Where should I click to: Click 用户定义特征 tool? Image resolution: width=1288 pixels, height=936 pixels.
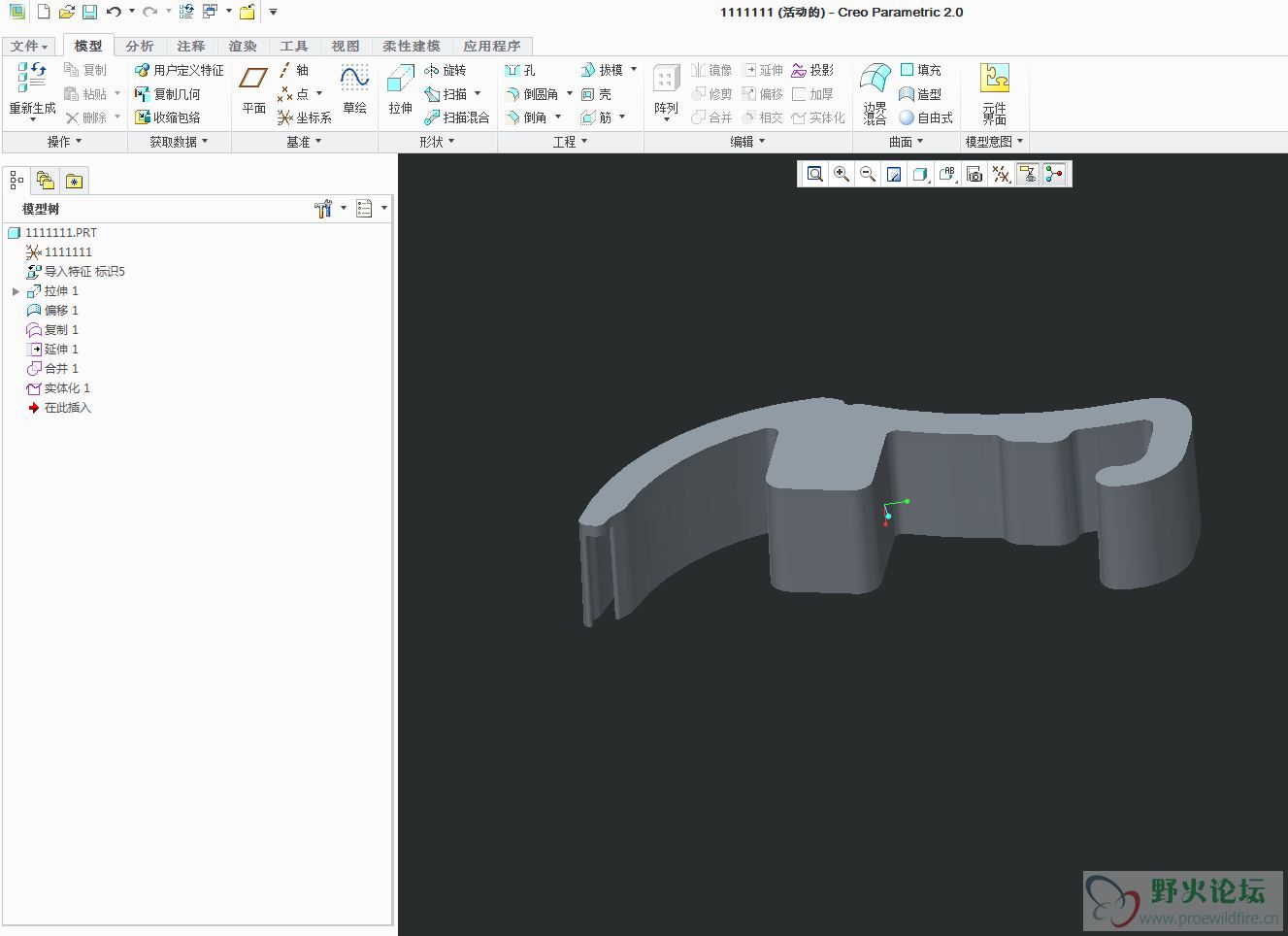click(x=179, y=70)
